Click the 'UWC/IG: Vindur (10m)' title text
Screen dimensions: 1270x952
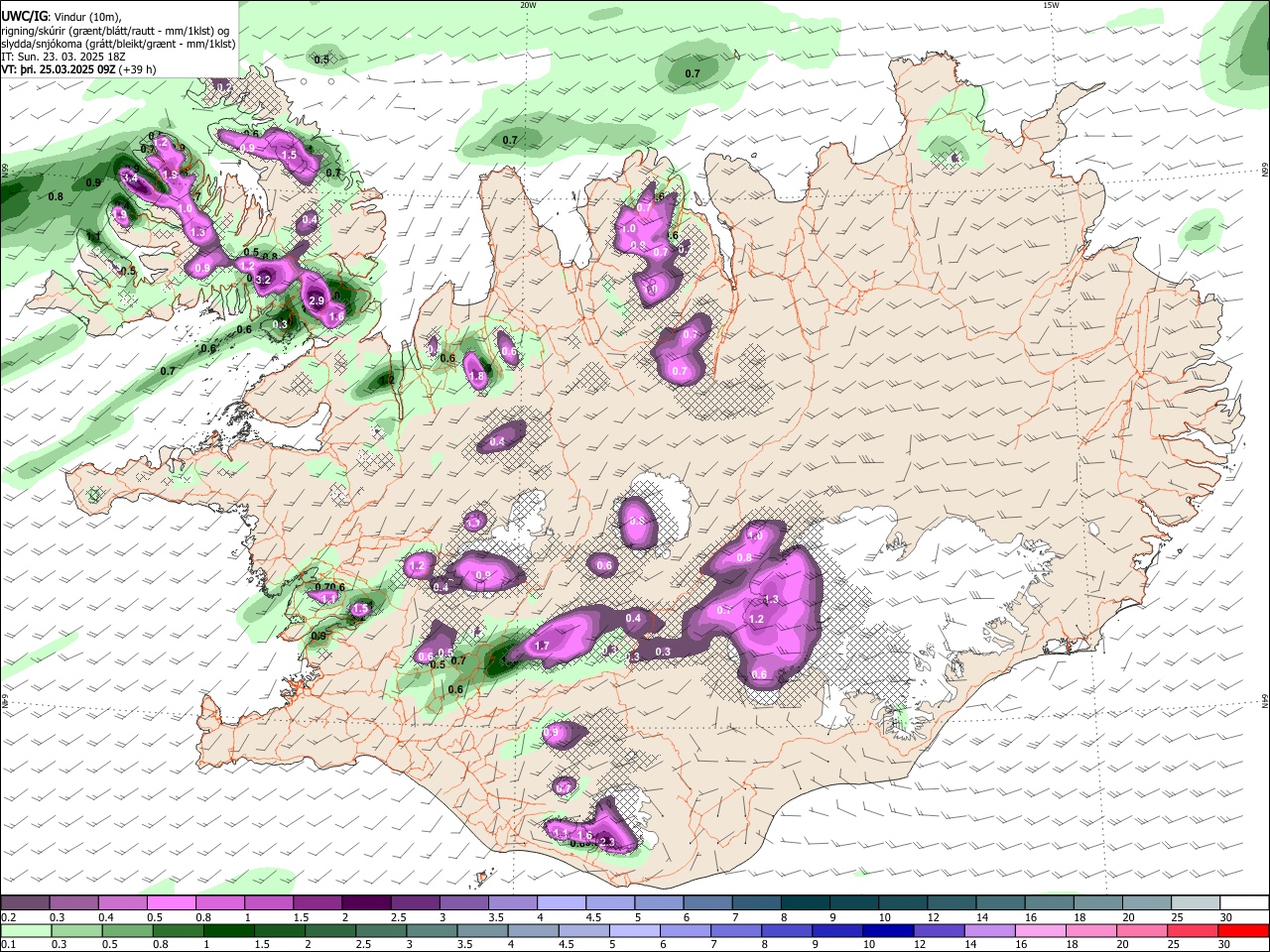[61, 17]
